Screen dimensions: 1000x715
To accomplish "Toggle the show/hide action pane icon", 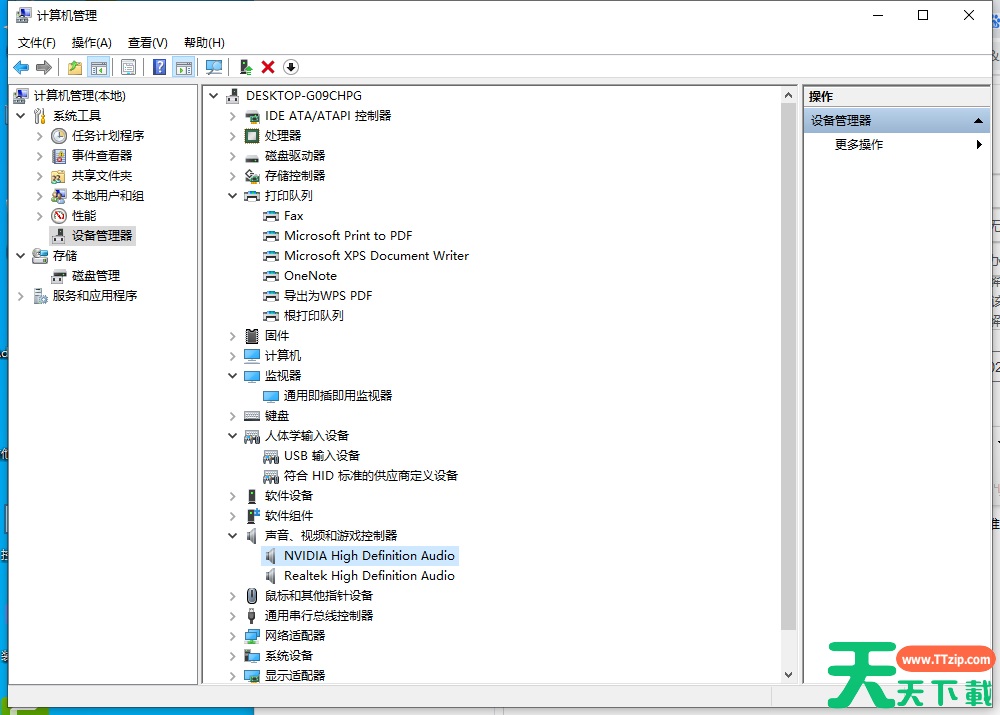I will [x=183, y=67].
